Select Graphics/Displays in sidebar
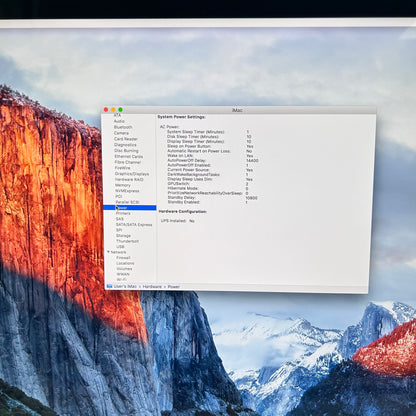 point(132,174)
